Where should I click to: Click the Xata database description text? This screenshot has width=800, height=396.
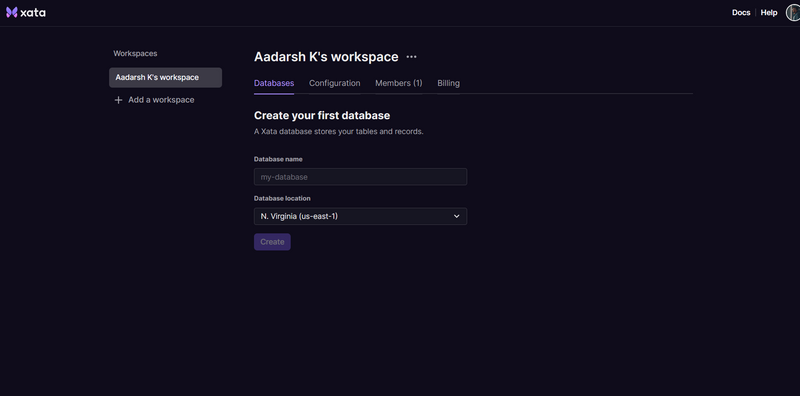point(339,132)
